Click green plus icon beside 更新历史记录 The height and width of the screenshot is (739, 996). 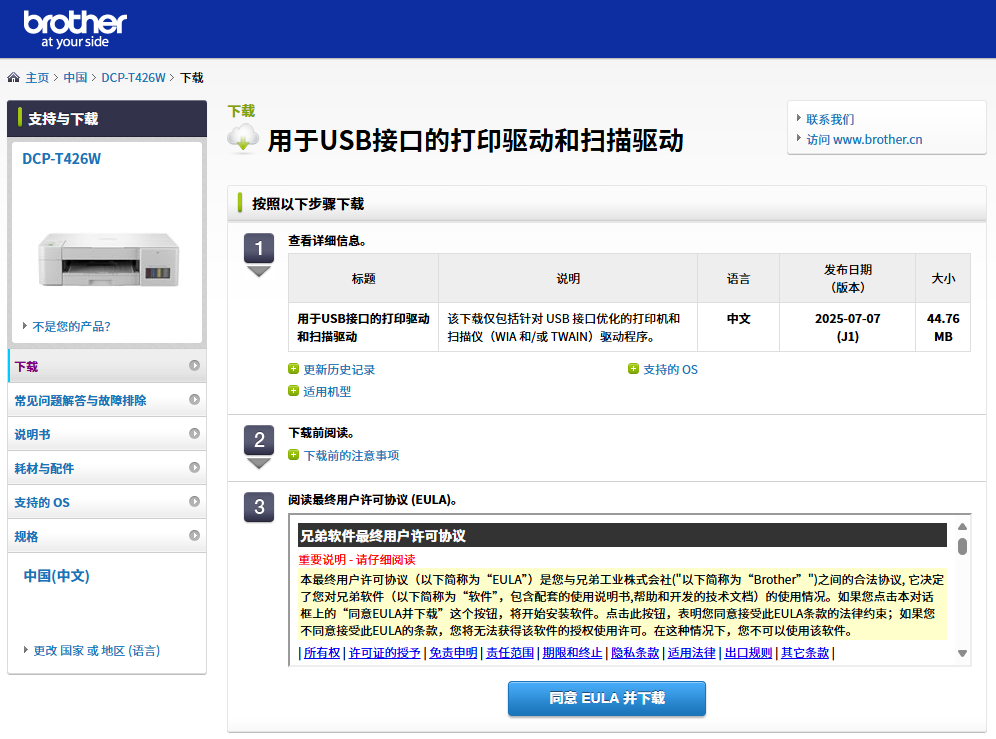293,369
